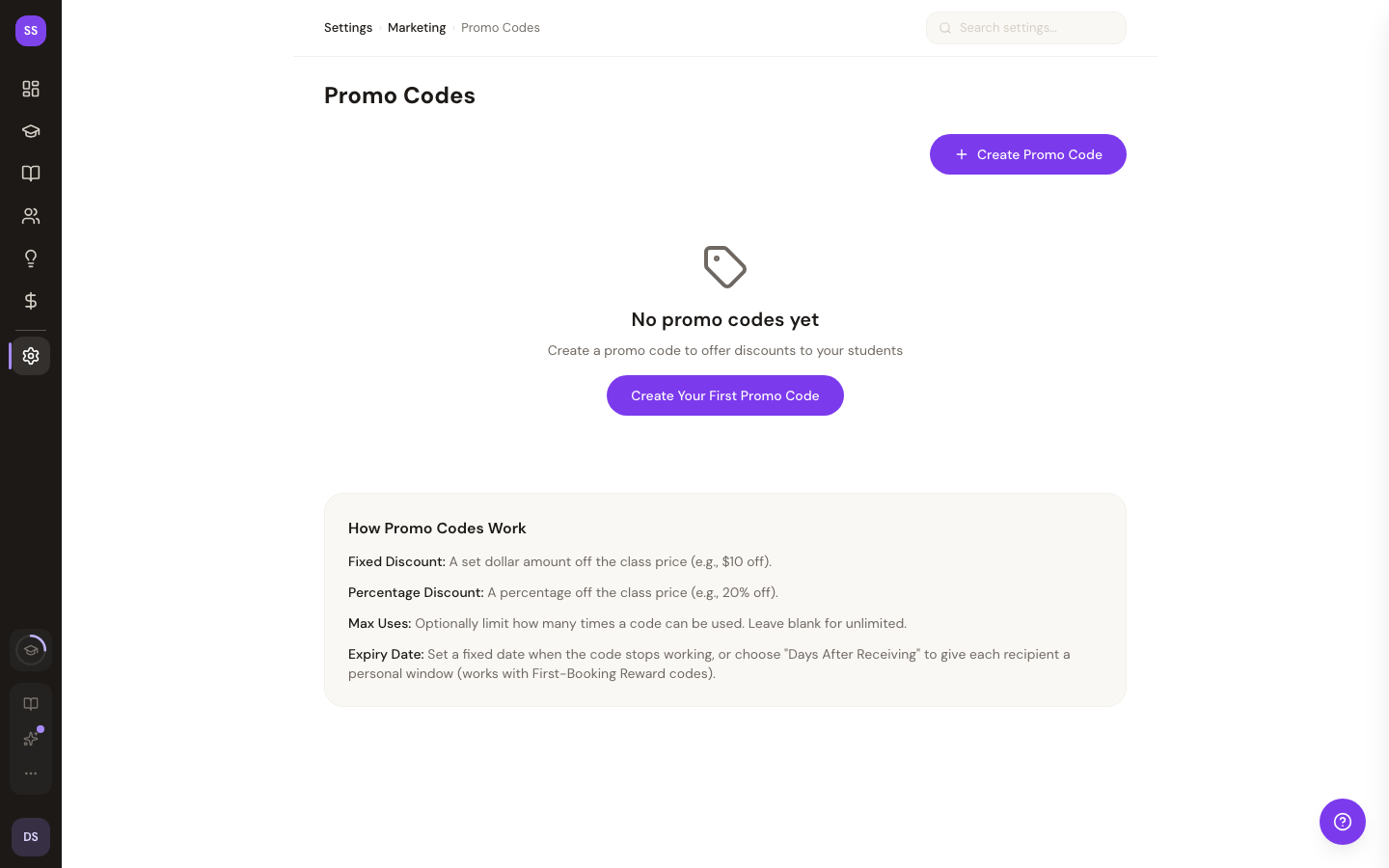
Task: Open the help question mark button
Action: click(x=1342, y=822)
